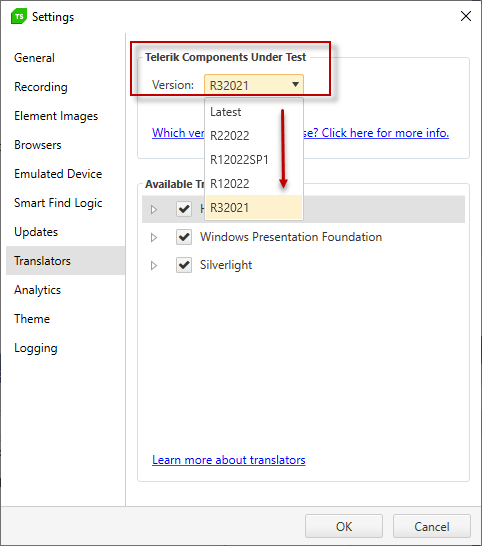The height and width of the screenshot is (546, 482).
Task: Expand the Windows Presentation Foundation tree node
Action: point(154,237)
